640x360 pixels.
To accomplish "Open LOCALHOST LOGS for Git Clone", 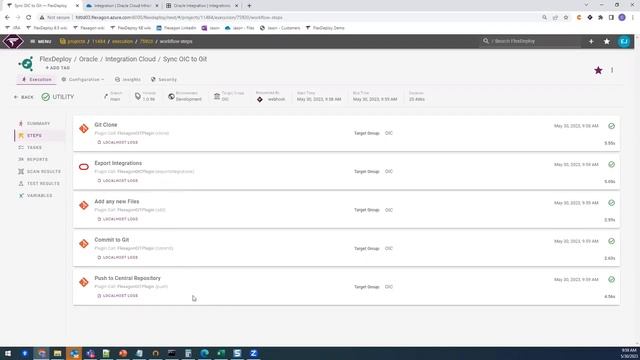I will click(118, 142).
